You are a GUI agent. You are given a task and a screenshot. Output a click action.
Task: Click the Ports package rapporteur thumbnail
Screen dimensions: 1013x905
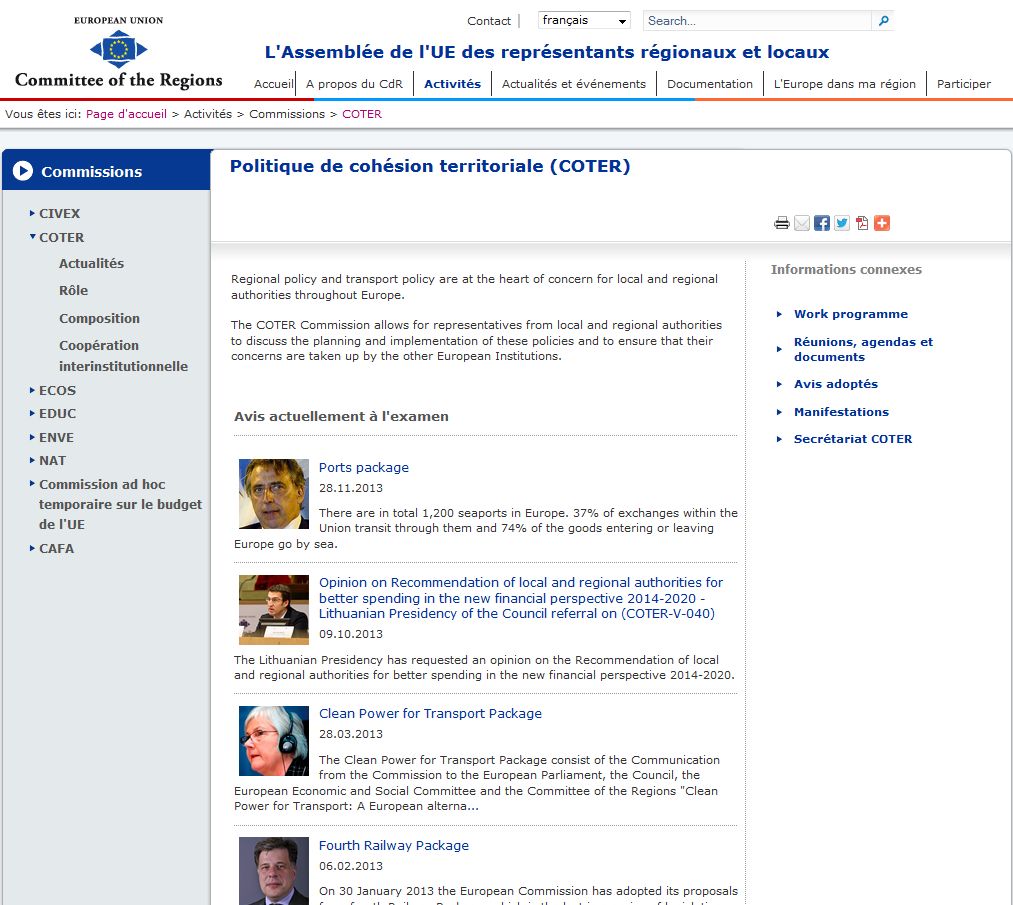(274, 494)
